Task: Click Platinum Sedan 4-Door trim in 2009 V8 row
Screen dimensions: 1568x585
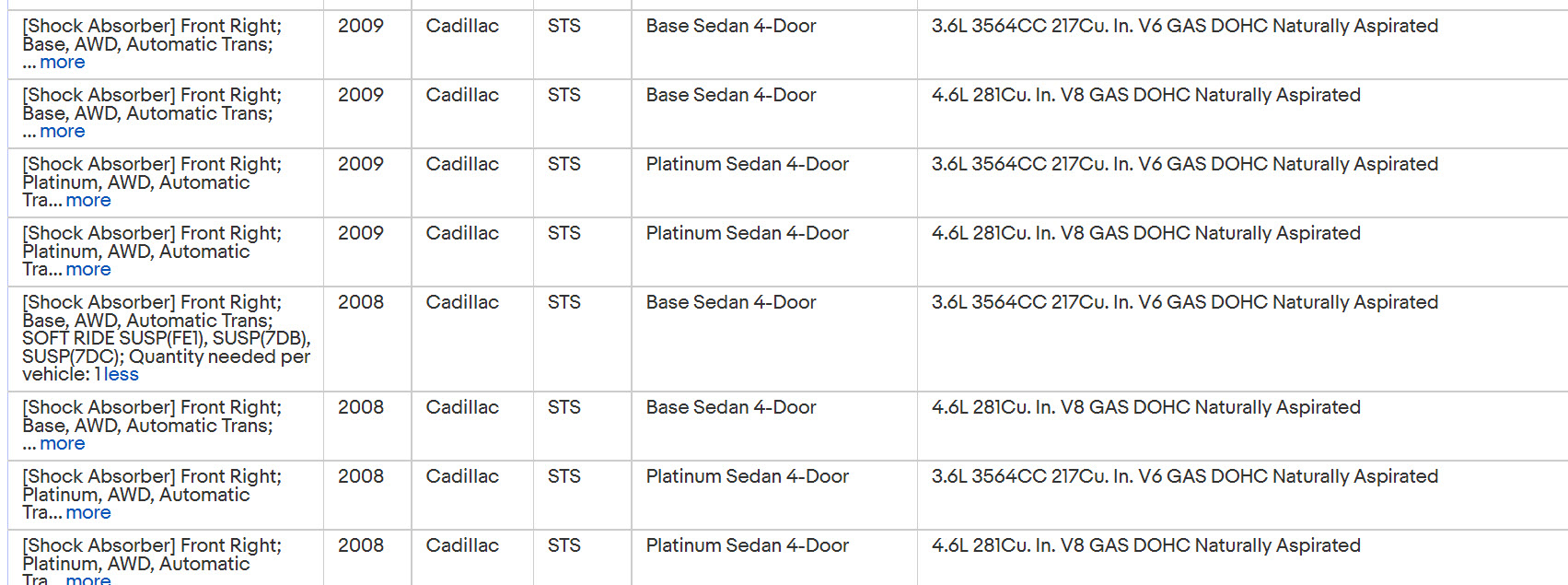Action: click(x=747, y=233)
